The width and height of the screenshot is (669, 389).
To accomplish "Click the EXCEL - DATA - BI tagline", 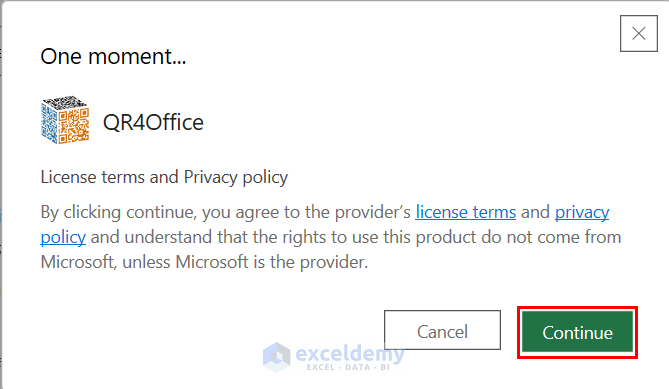I will tap(348, 367).
